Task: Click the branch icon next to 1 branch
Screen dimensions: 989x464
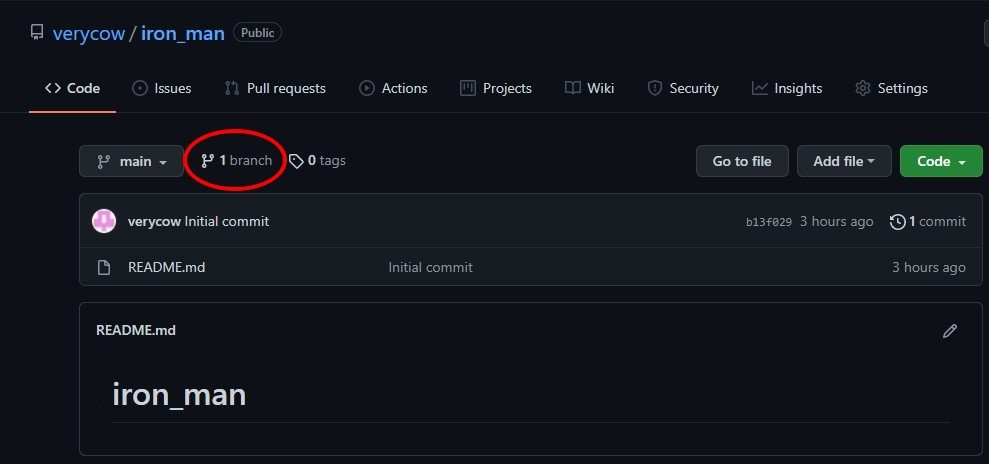Action: click(x=208, y=161)
